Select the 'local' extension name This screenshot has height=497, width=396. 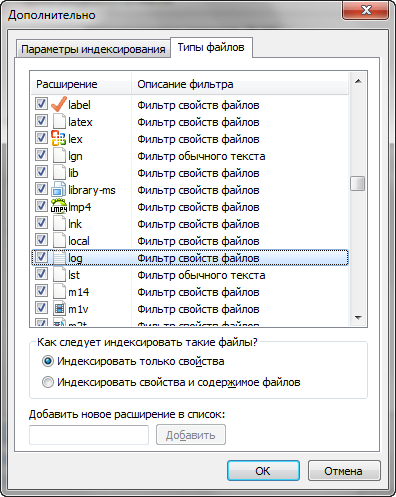(79, 241)
